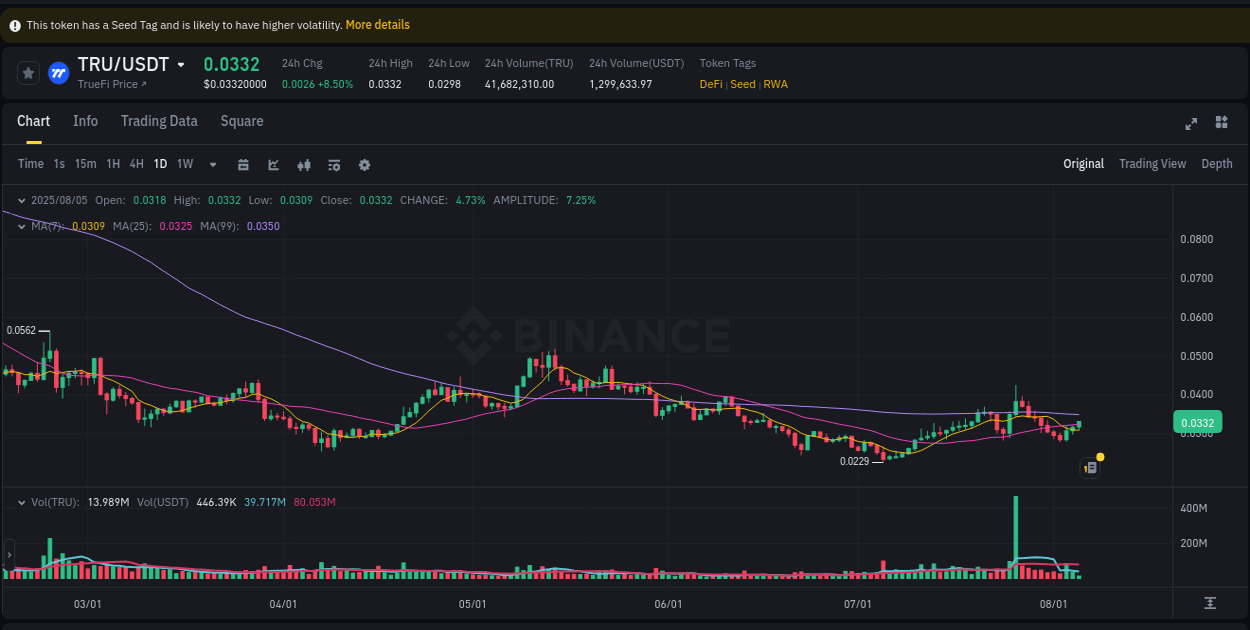Click the DeFi token tag
1250x630 pixels.
tap(710, 84)
